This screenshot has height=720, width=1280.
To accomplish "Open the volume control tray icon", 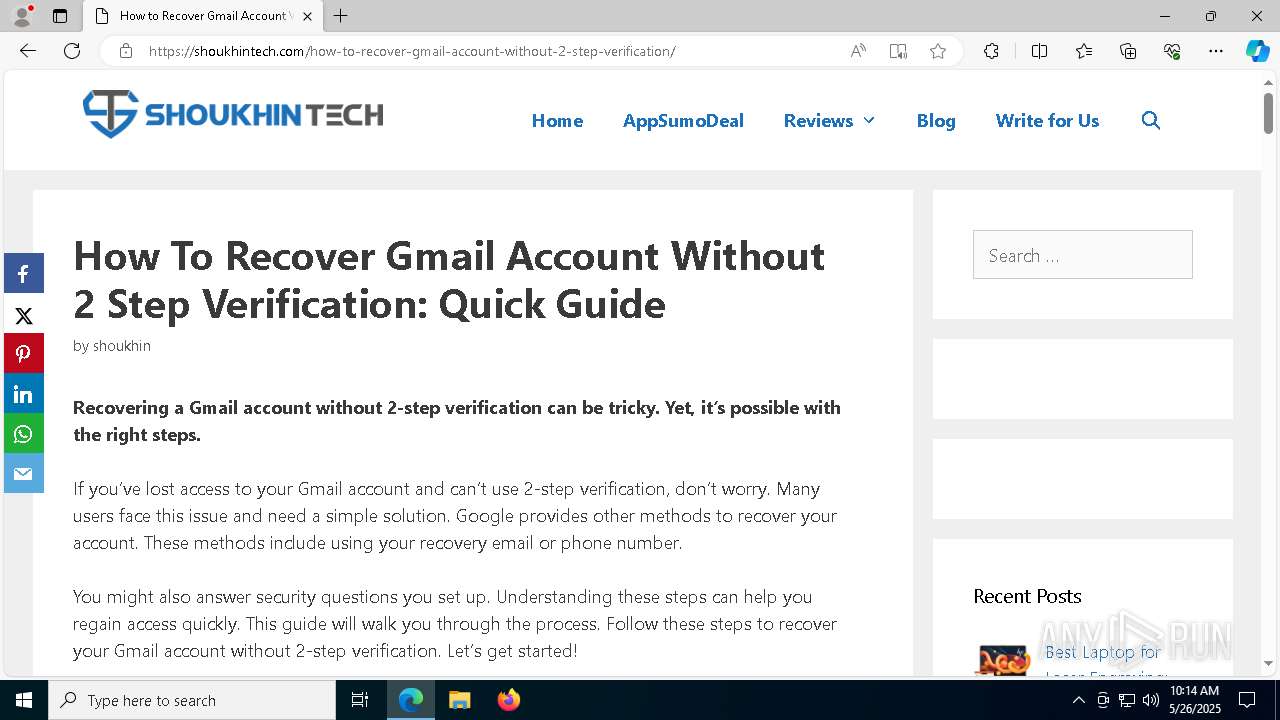I will click(x=1151, y=700).
